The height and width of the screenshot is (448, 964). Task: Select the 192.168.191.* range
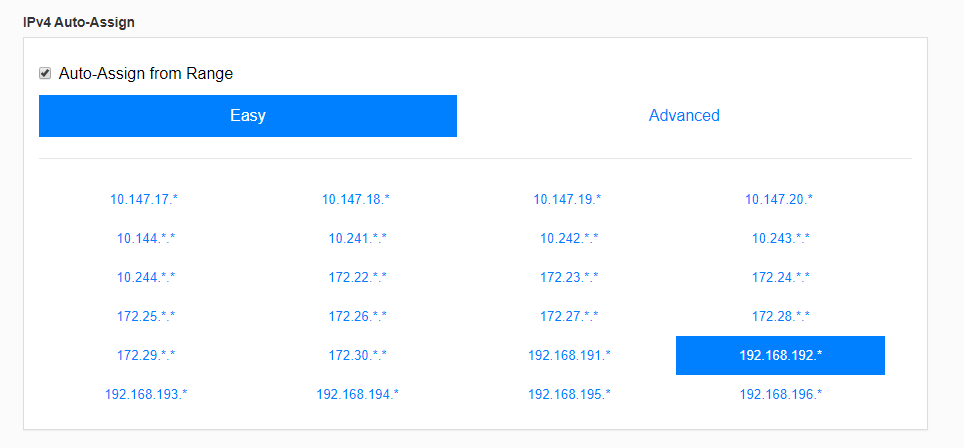click(569, 355)
